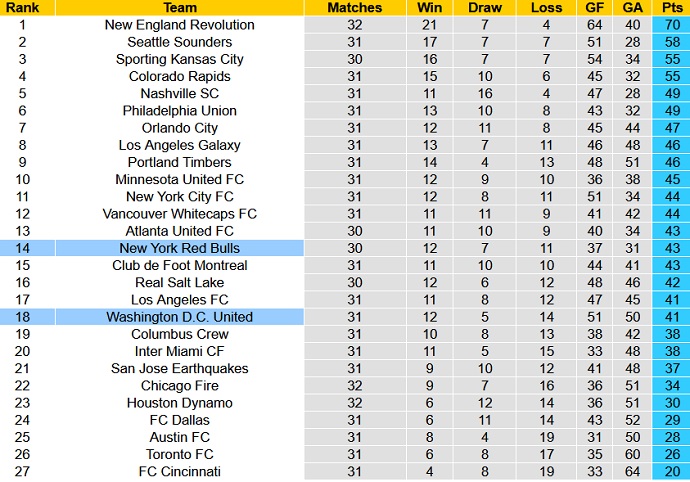Click the 20 points cell for FC Cincinnati

pyautogui.click(x=670, y=471)
